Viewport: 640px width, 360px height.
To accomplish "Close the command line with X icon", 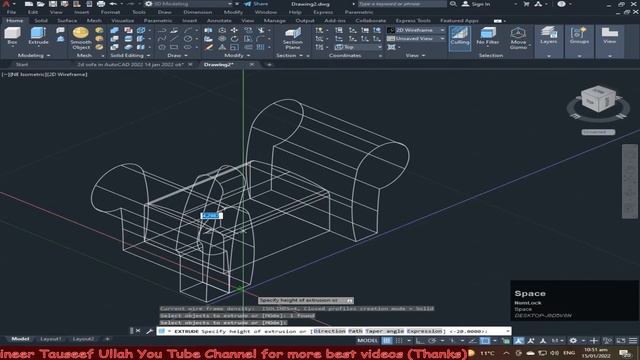I will click(x=138, y=331).
